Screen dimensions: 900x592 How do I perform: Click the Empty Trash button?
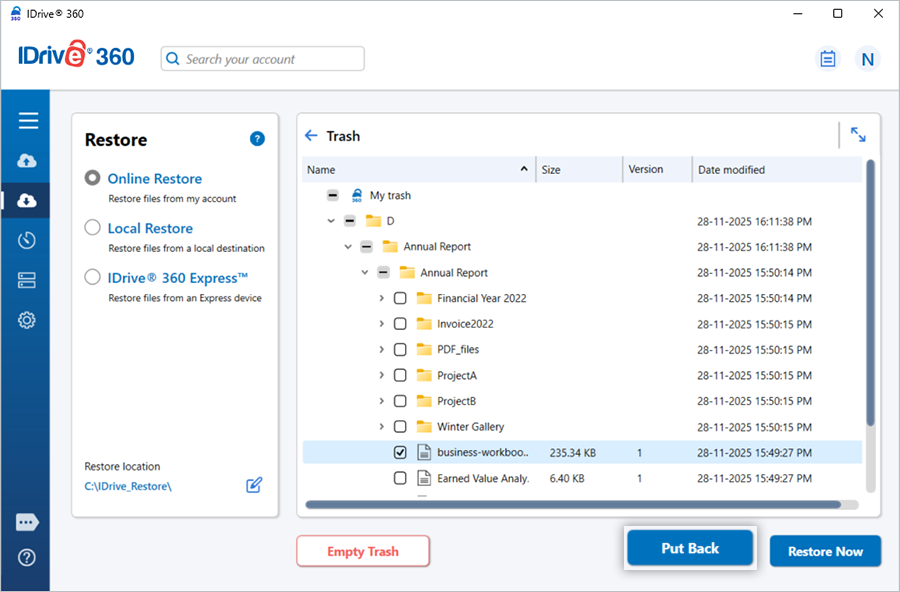(x=363, y=551)
